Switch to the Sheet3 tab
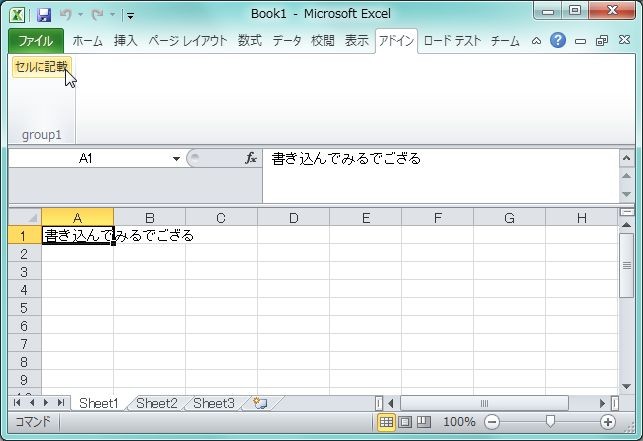 click(214, 403)
